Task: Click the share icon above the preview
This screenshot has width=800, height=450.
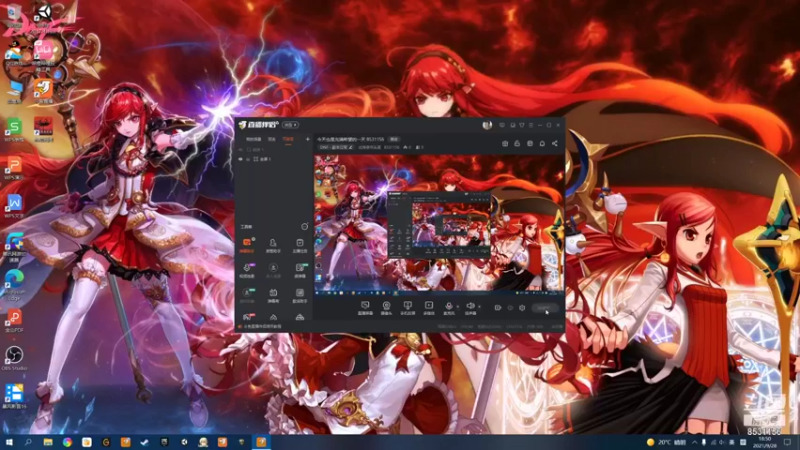Action: click(x=555, y=144)
